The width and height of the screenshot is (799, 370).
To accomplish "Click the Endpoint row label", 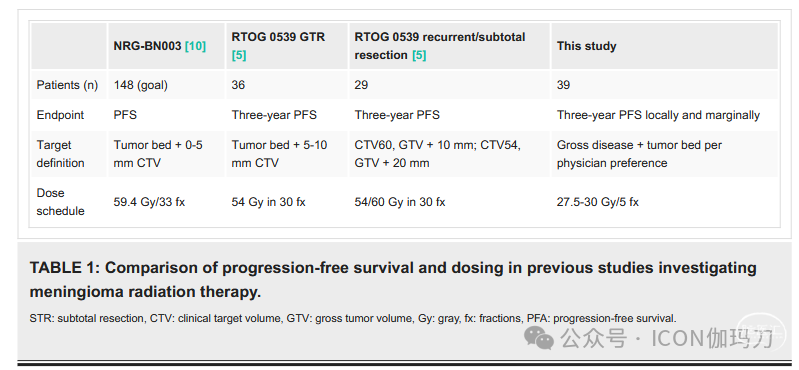I will pos(60,115).
